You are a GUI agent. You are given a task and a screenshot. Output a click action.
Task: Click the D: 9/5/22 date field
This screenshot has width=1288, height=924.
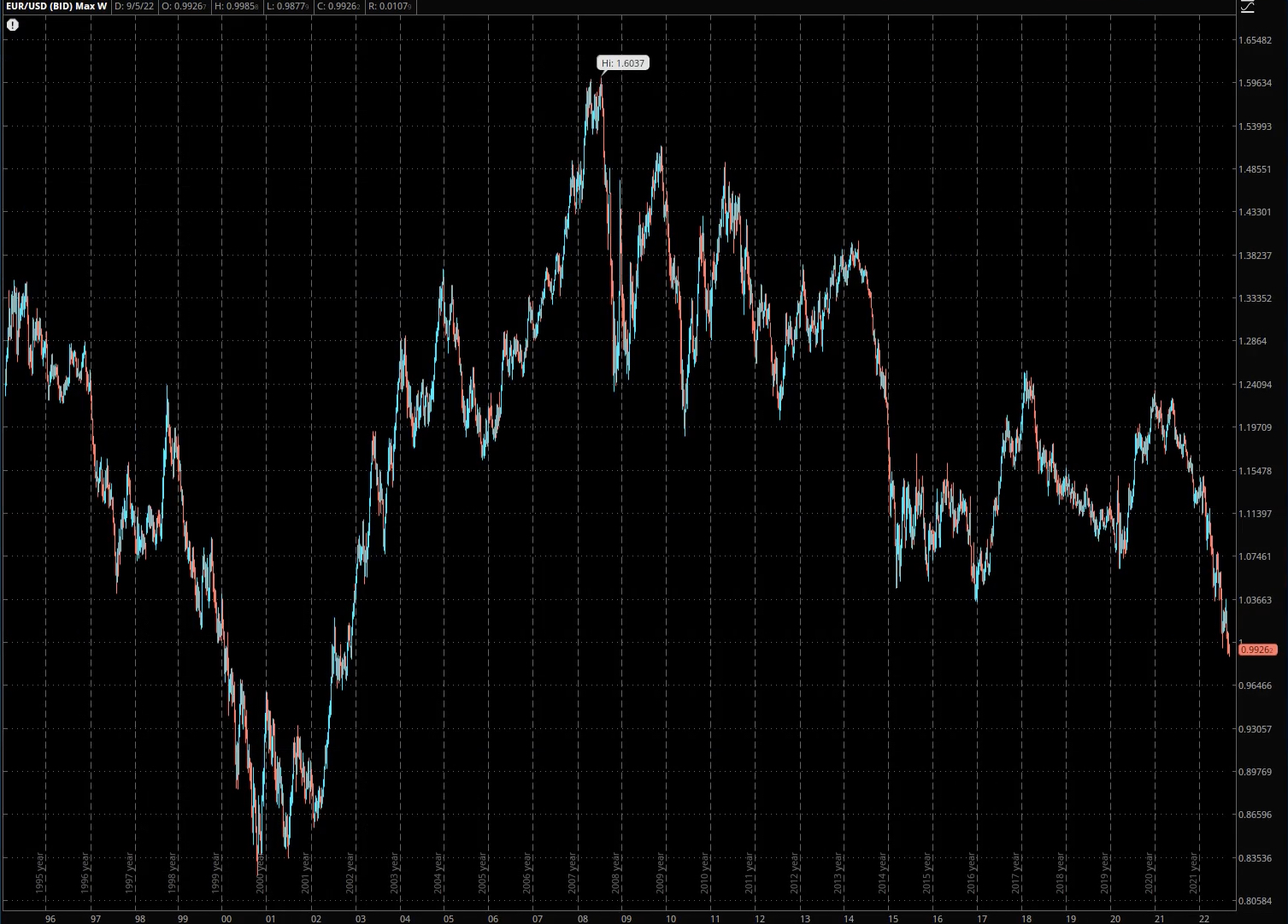click(x=134, y=7)
